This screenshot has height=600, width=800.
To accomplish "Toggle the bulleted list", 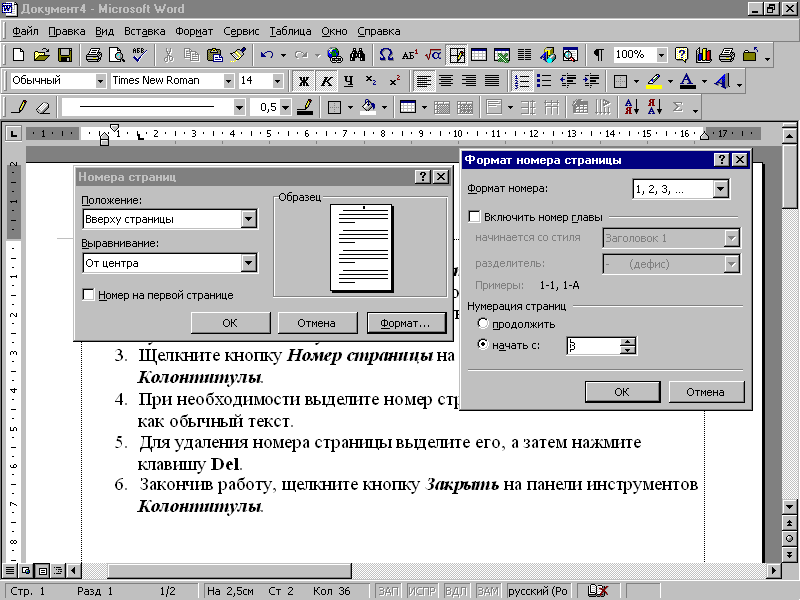I will tap(544, 81).
